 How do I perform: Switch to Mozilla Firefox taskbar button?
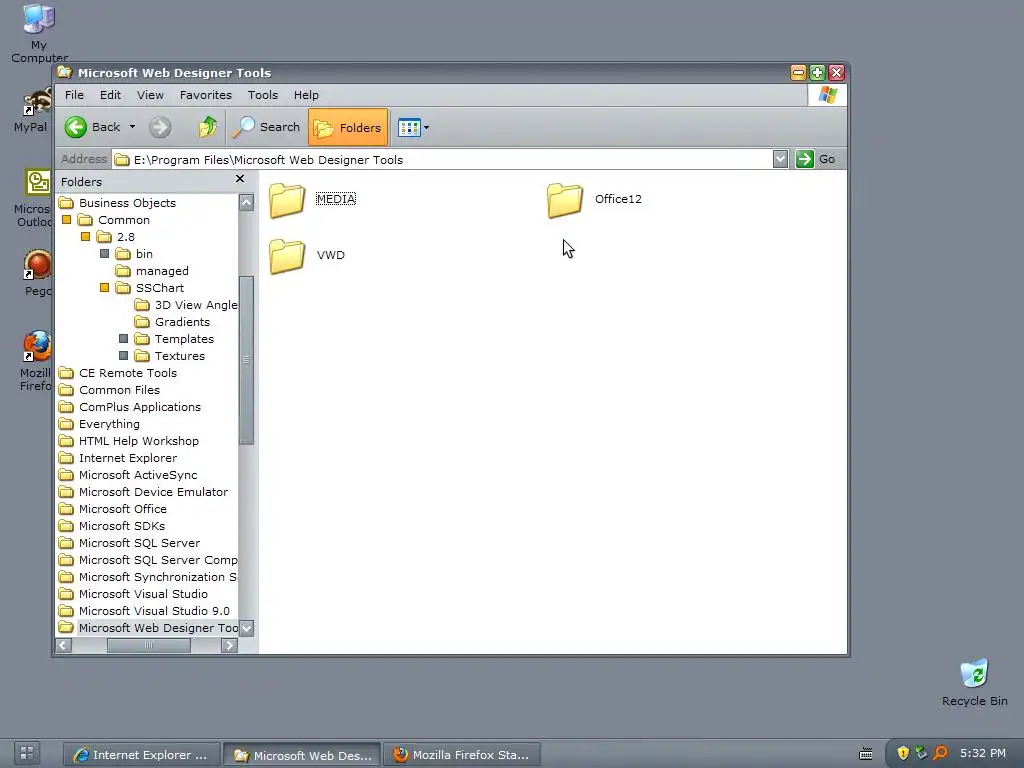pyautogui.click(x=462, y=754)
